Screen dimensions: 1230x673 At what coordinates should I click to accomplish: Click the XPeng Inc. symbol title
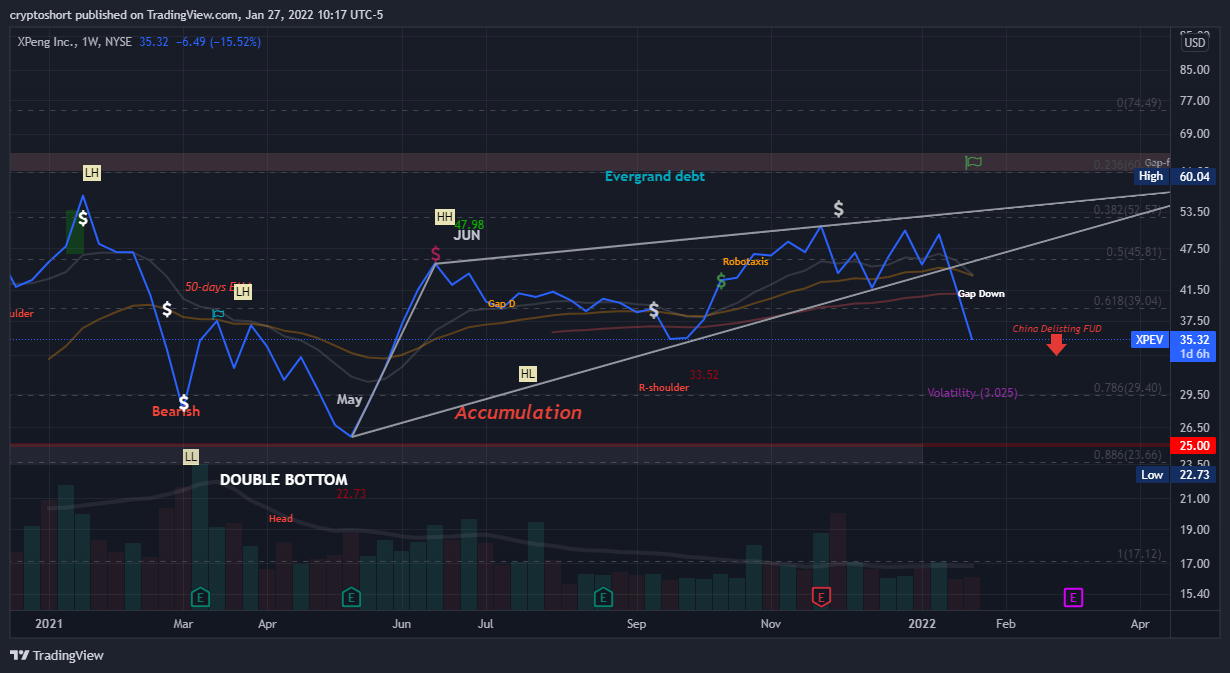coord(48,44)
